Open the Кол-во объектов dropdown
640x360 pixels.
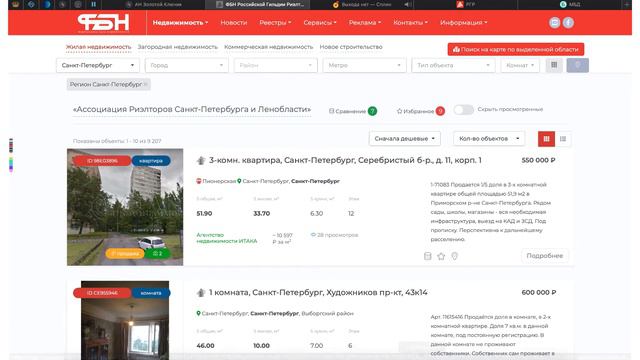pos(489,139)
